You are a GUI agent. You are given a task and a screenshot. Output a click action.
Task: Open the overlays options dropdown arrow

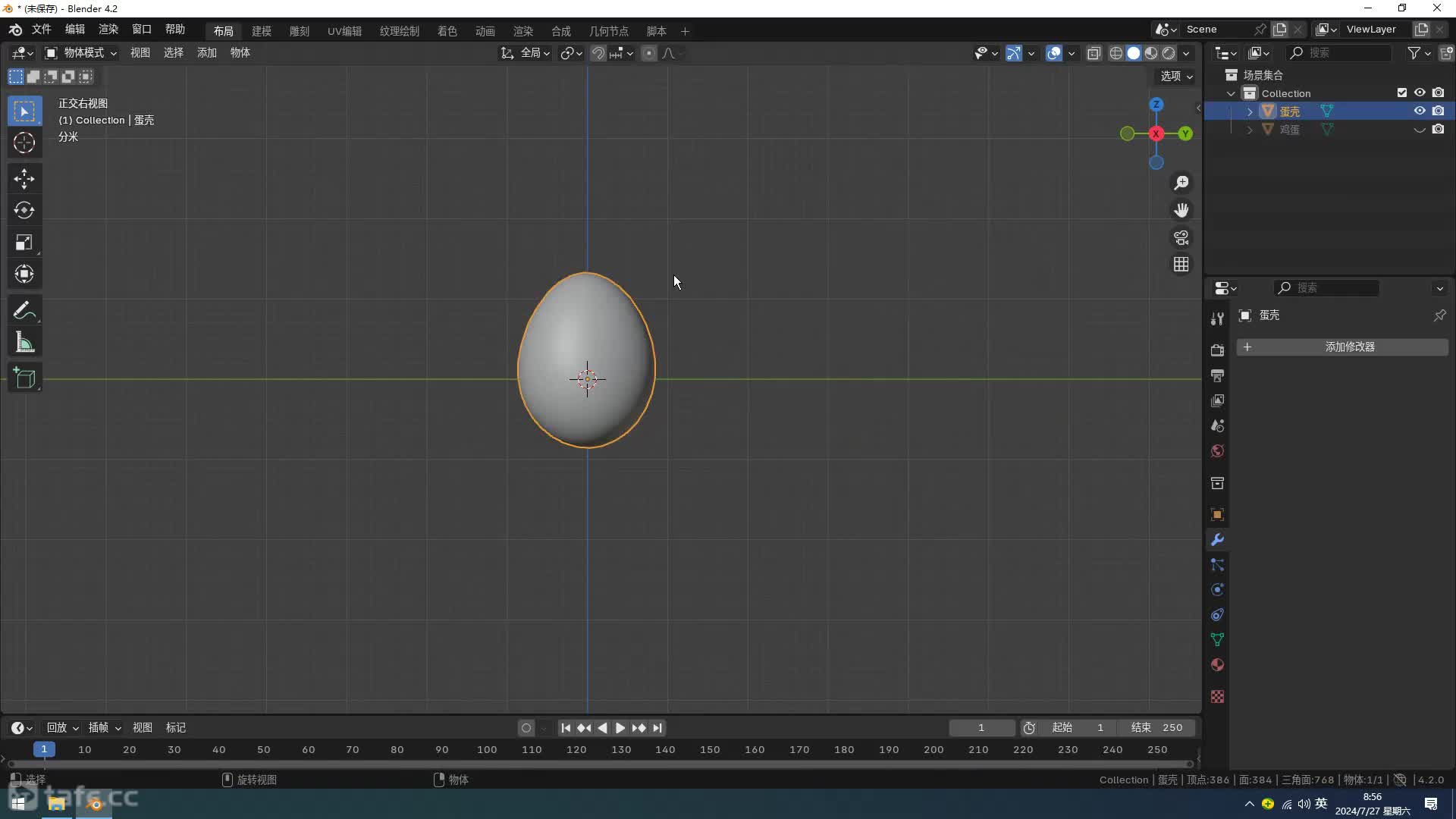tap(1072, 53)
